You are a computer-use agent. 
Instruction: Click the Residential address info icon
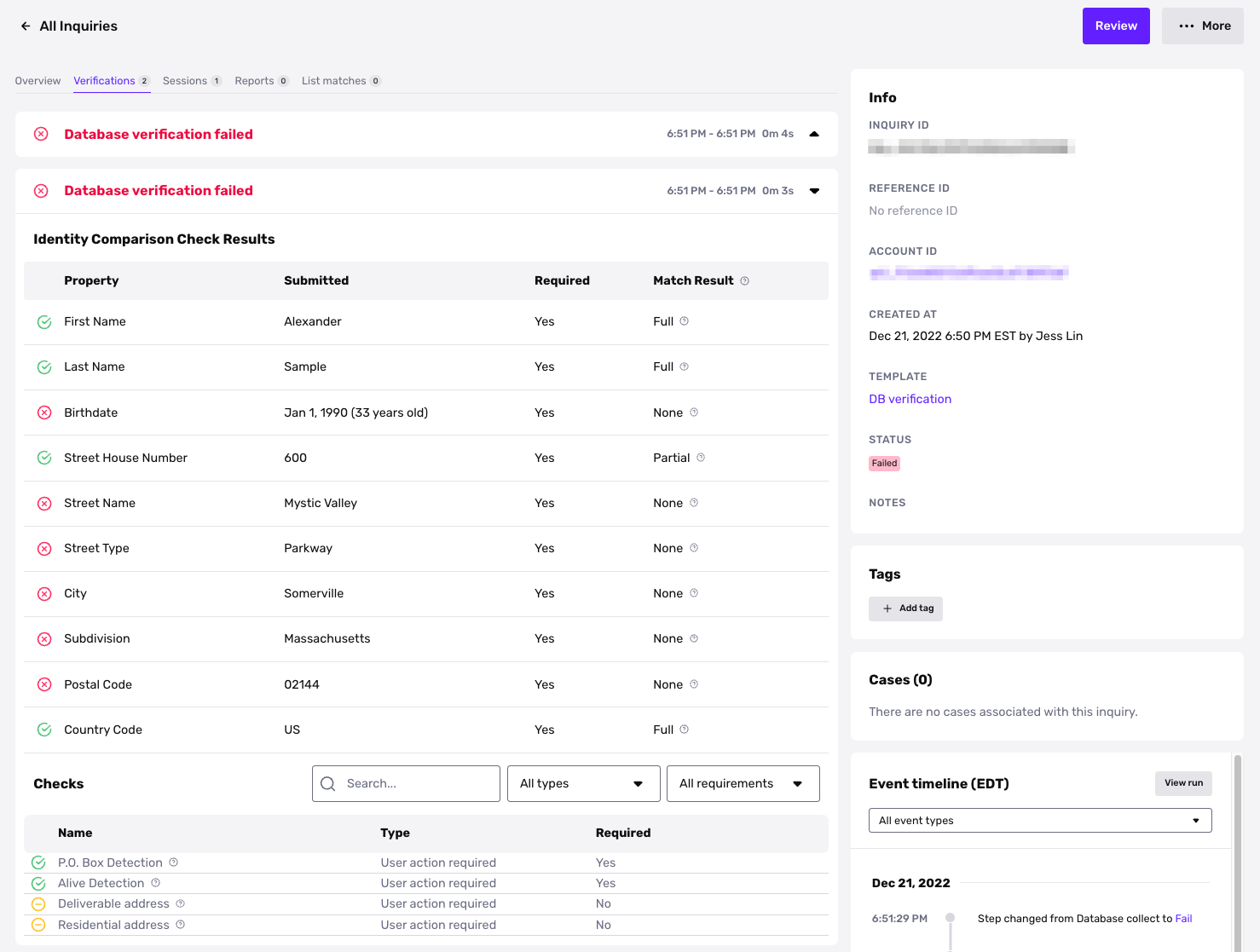click(x=180, y=925)
